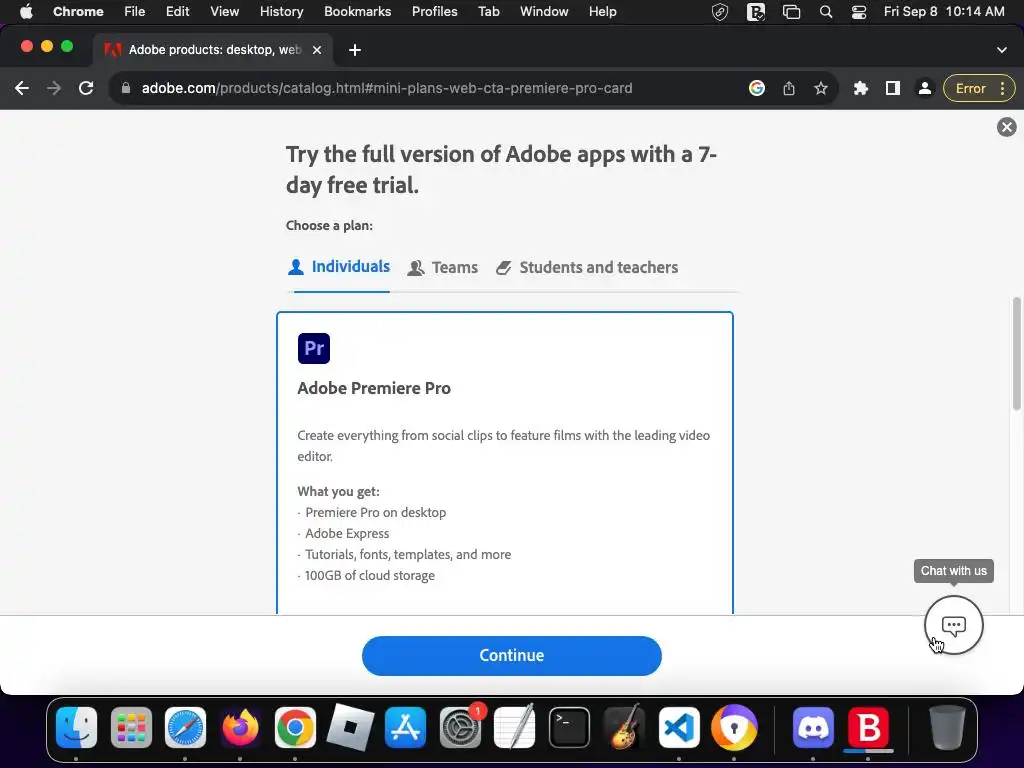Click the page vertical scrollbar
Screen dimensions: 1024x768
[1016, 354]
